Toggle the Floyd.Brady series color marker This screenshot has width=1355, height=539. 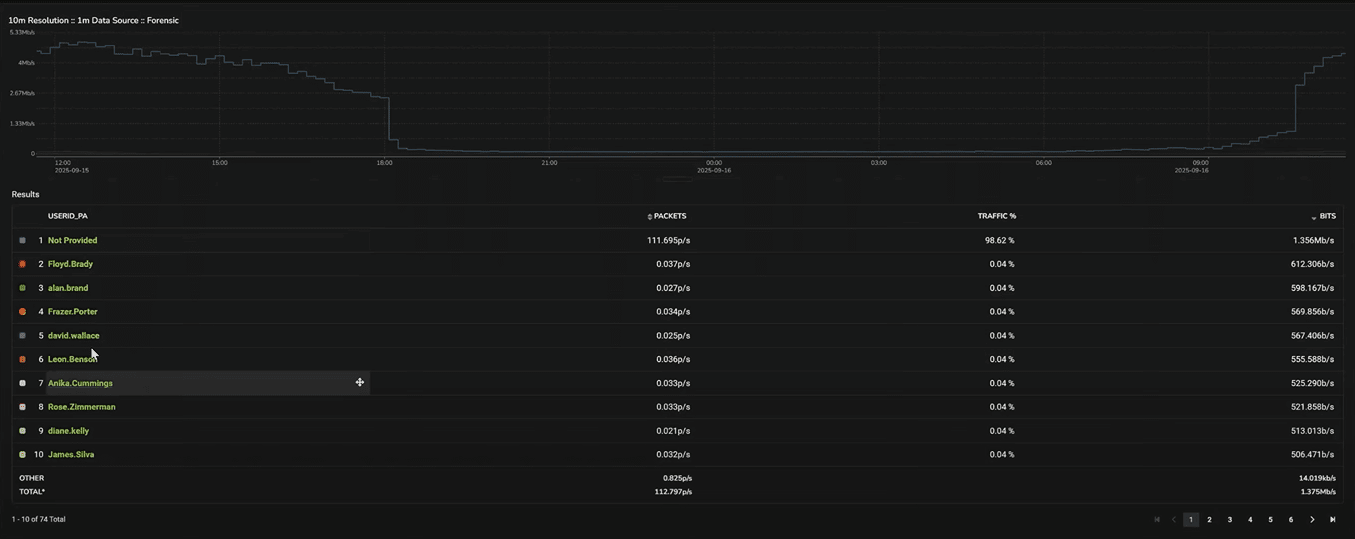pyautogui.click(x=23, y=264)
